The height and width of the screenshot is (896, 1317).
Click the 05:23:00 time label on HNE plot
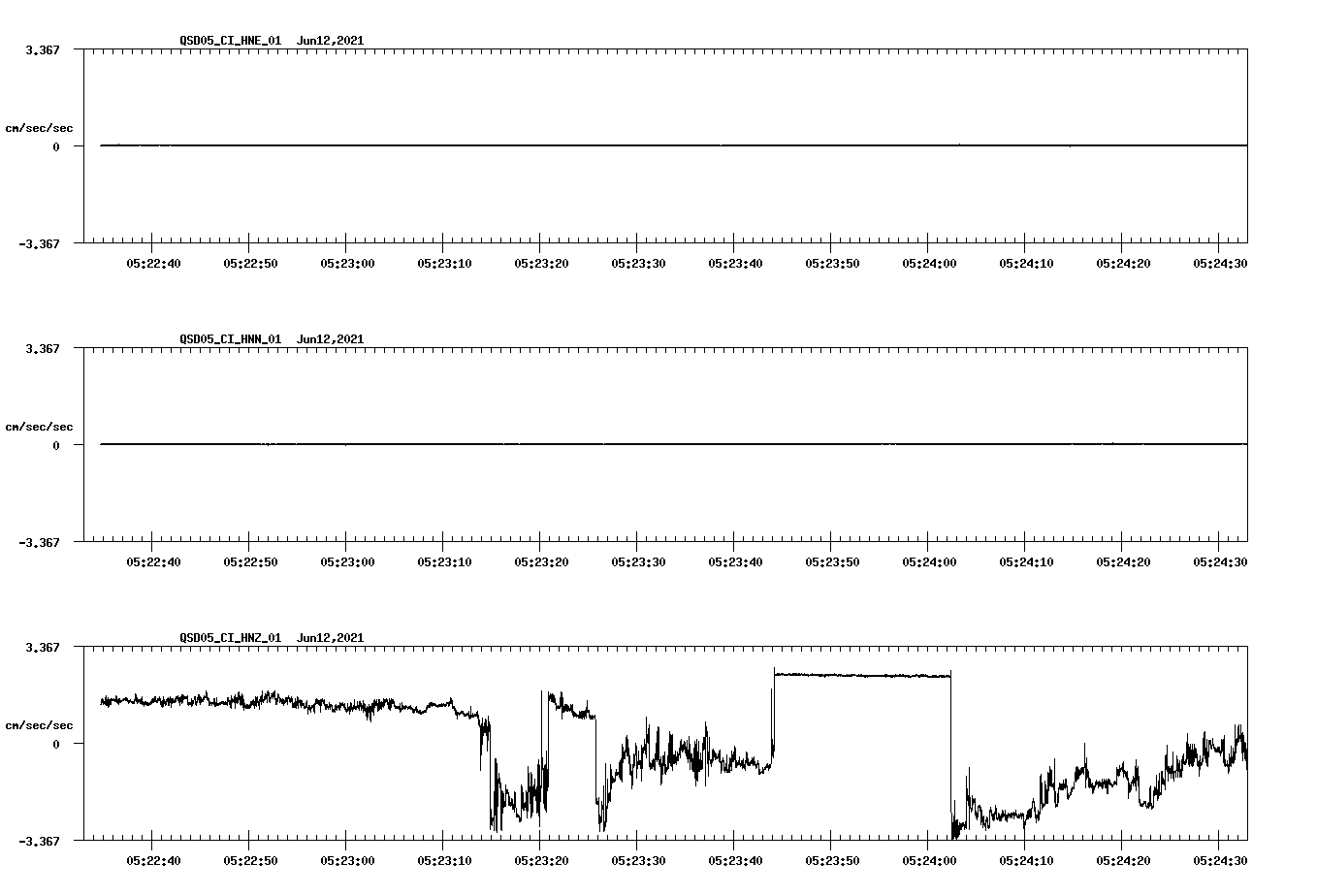point(347,263)
